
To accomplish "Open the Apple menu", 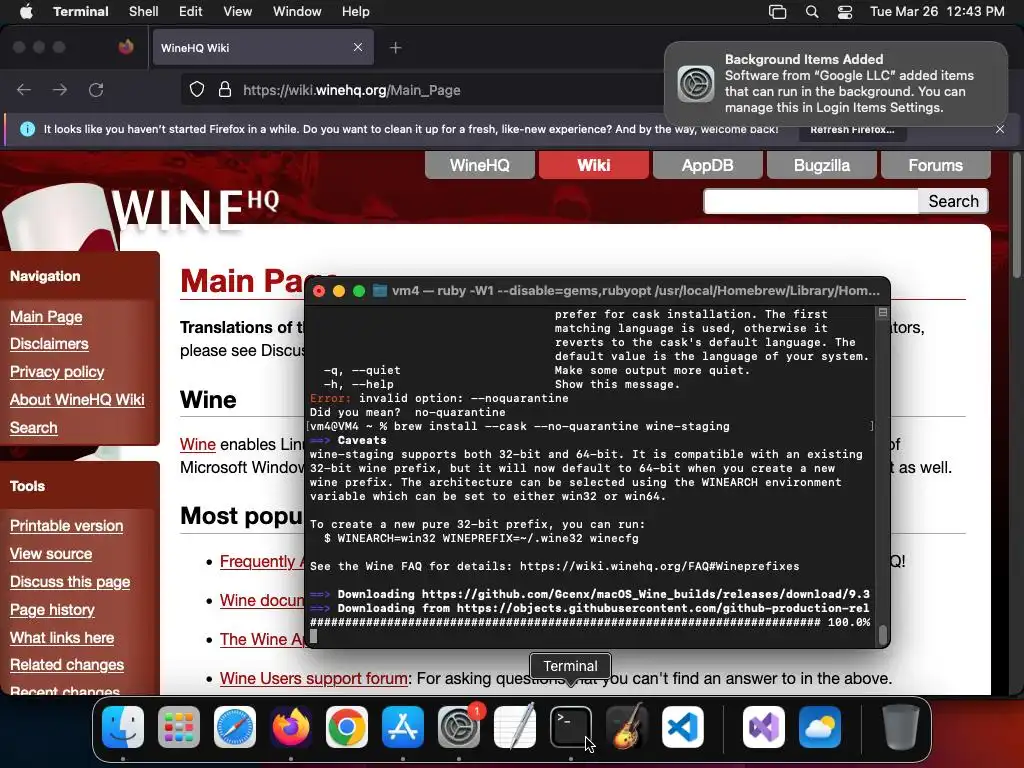I will 26,12.
